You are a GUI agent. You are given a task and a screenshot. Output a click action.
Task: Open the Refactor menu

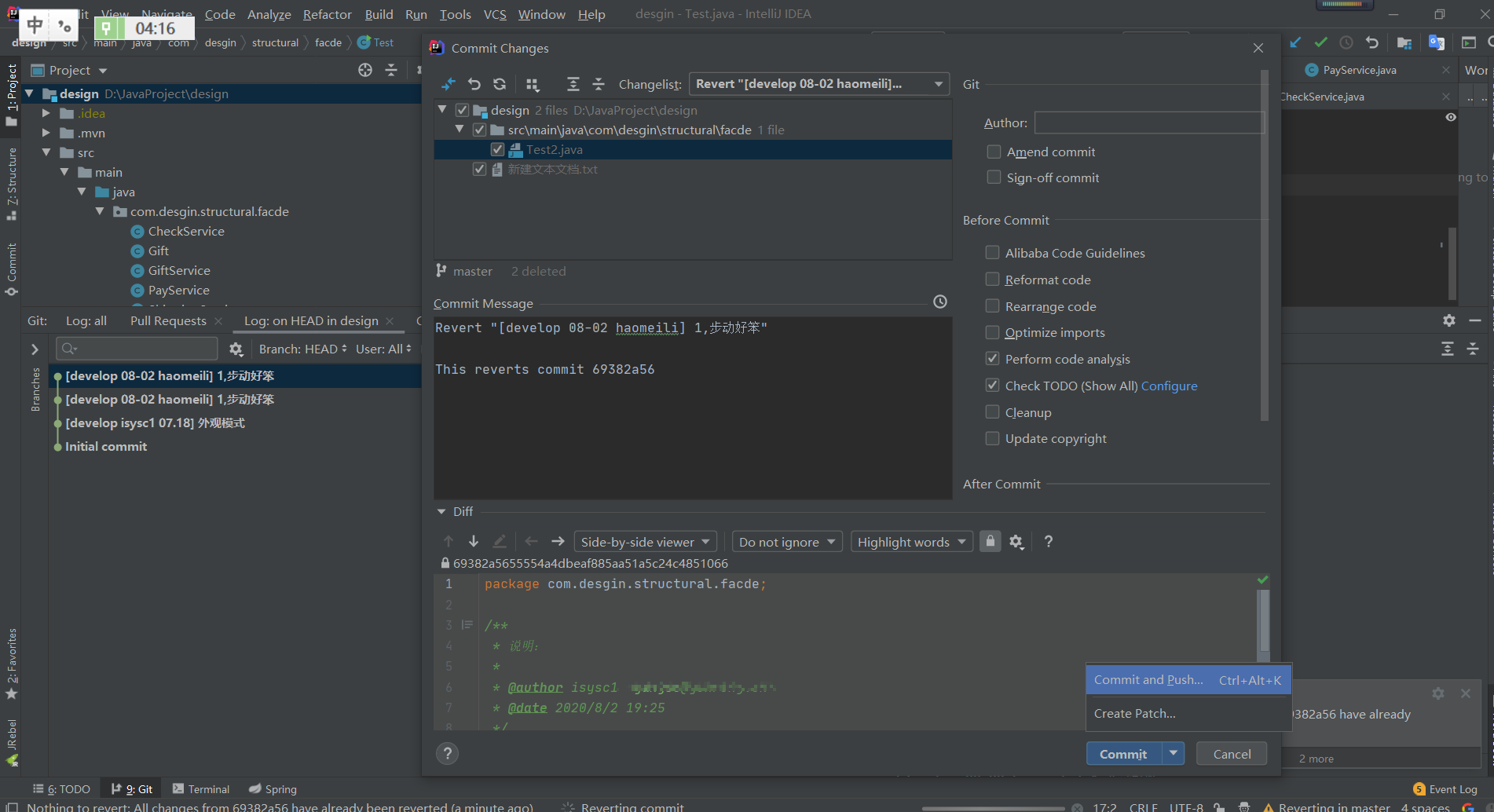pos(327,14)
